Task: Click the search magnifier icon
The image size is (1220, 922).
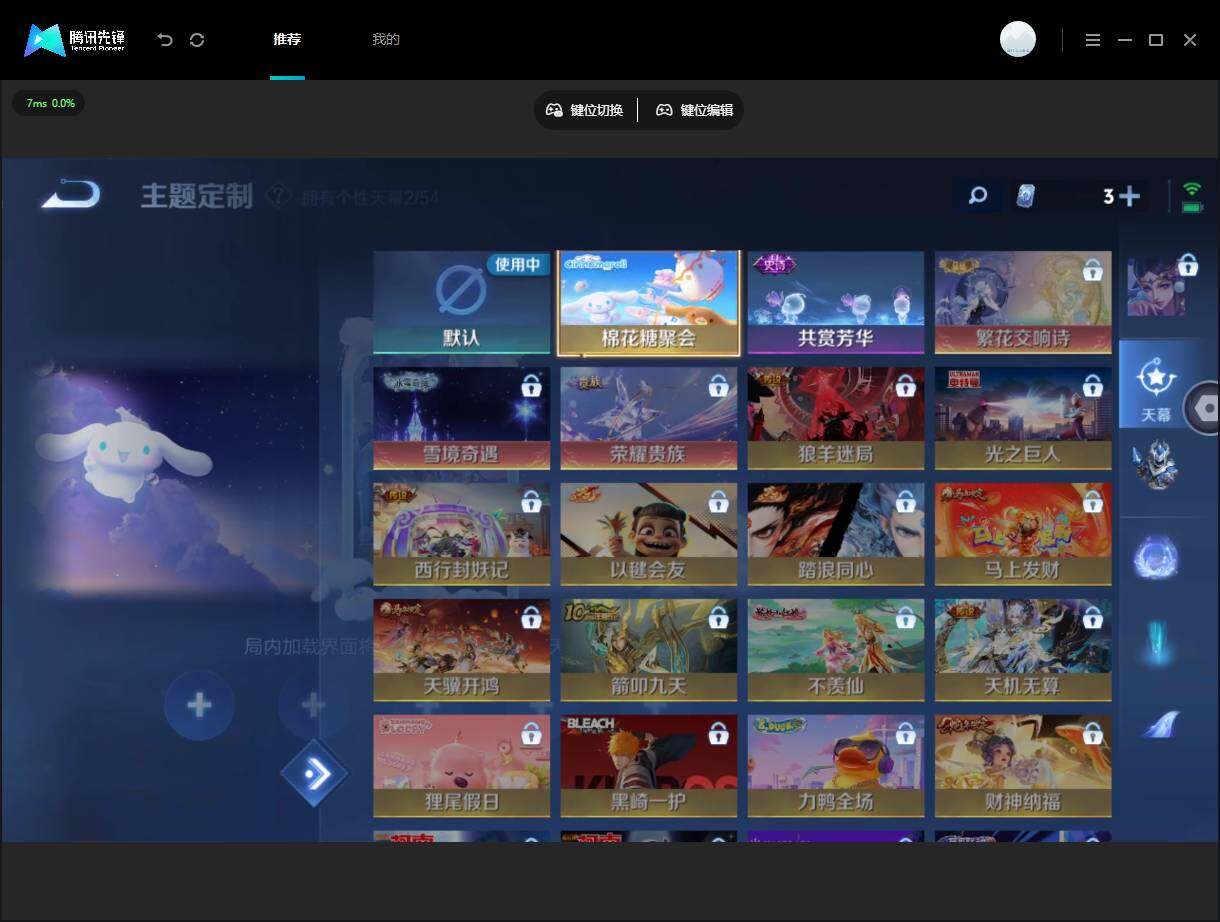Action: [978, 196]
